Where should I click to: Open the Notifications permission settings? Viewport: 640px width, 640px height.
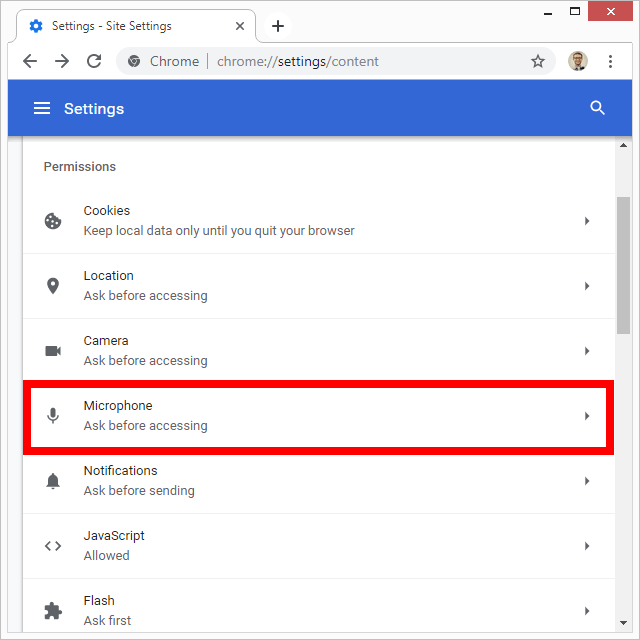pos(319,481)
